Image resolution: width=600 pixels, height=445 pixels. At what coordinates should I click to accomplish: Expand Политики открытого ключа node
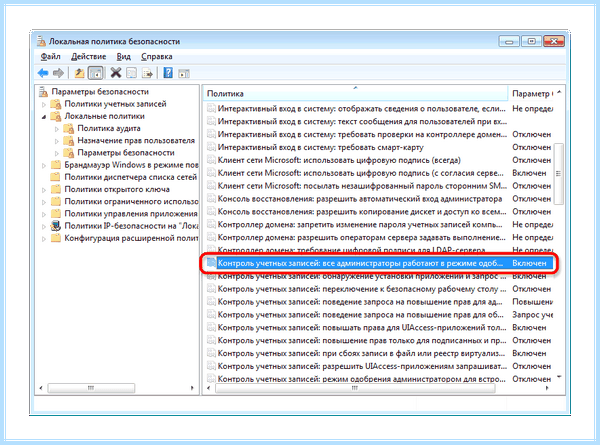pos(44,190)
